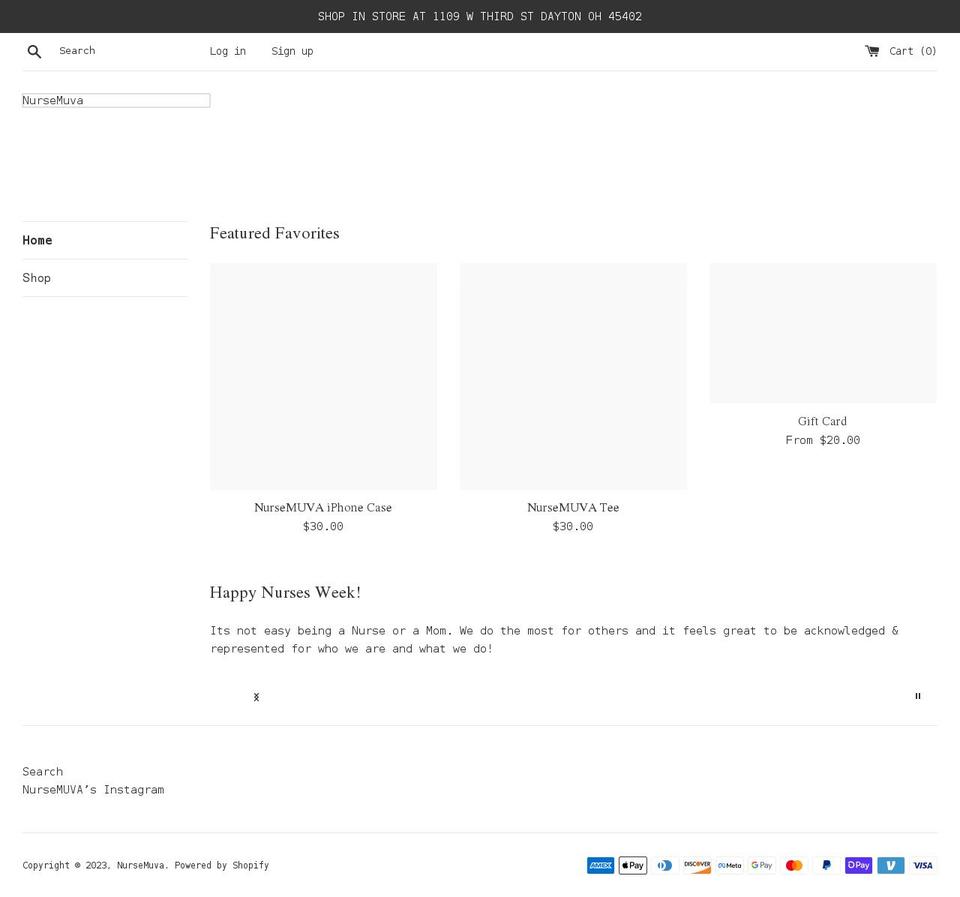Select the Mastercard payment icon

(x=794, y=865)
